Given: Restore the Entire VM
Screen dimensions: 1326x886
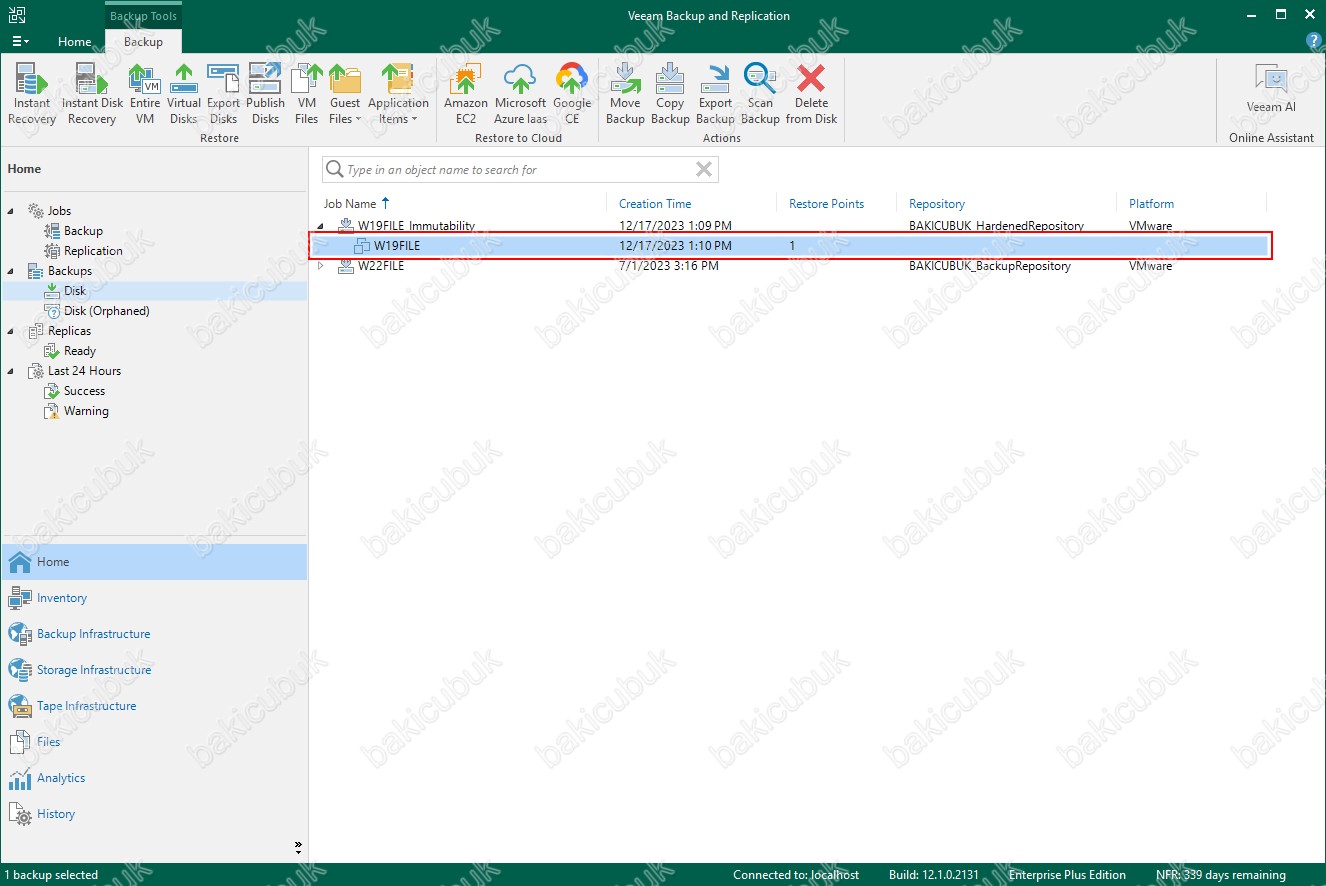Looking at the screenshot, I should pos(145,94).
